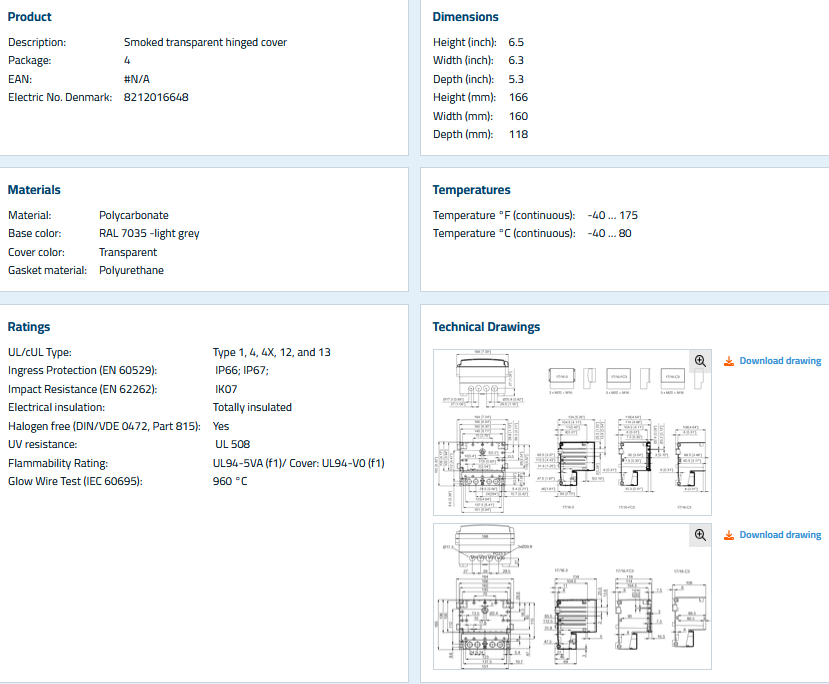
Task: Open the top technical drawing thumbnail
Action: pyautogui.click(x=571, y=432)
